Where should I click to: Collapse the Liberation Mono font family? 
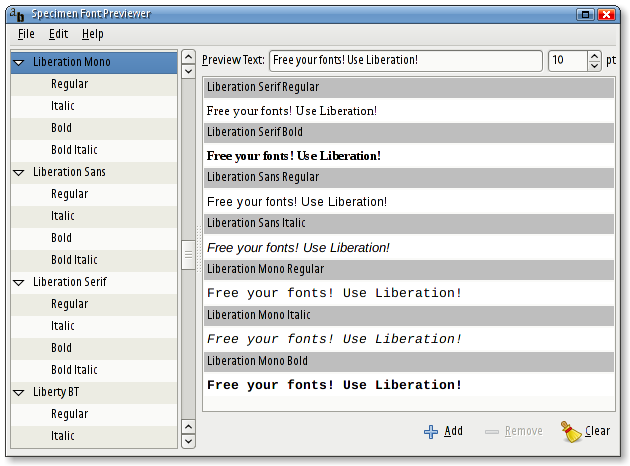pyautogui.click(x=19, y=62)
